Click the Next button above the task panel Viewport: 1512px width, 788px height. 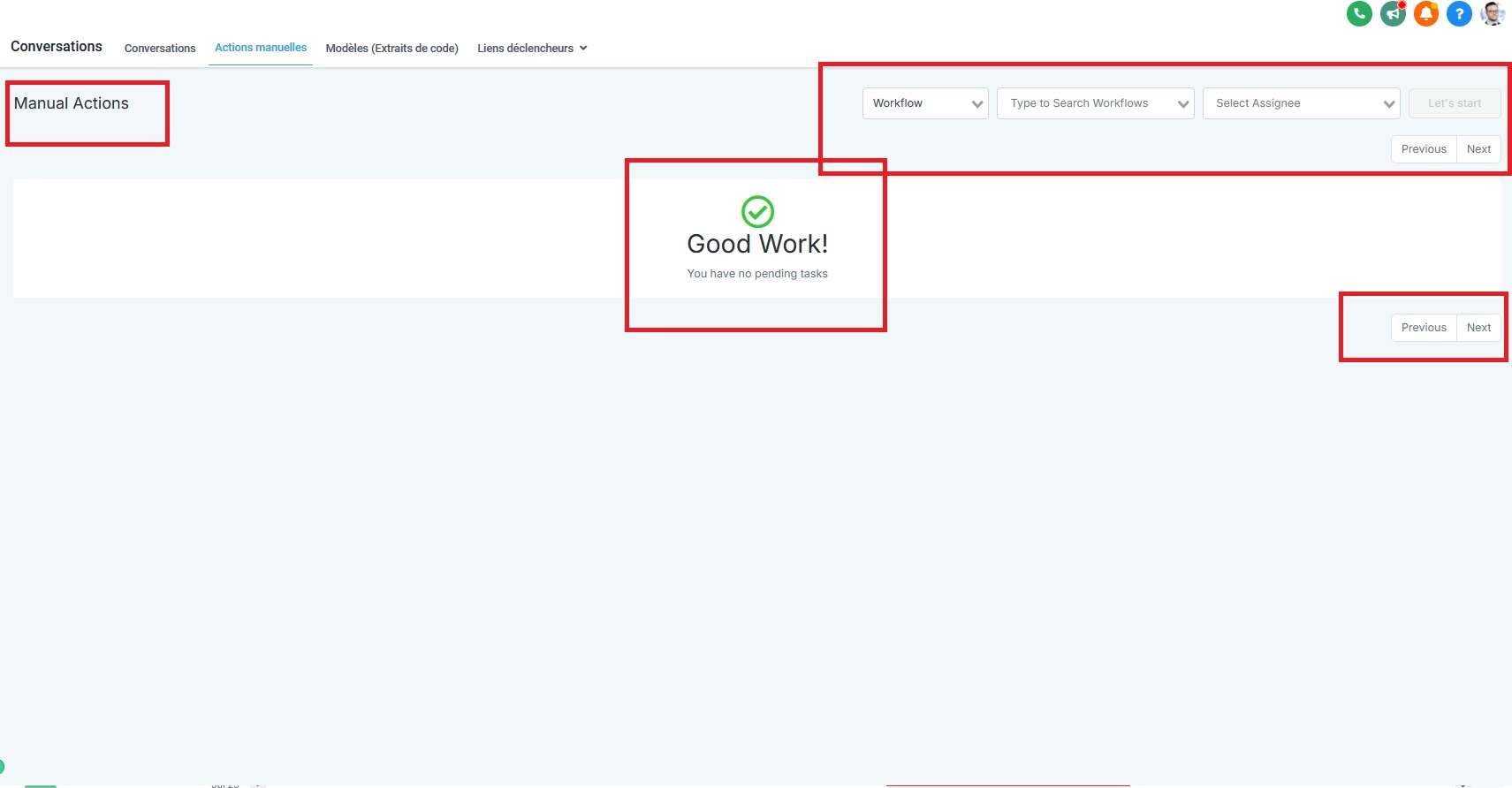coord(1478,149)
